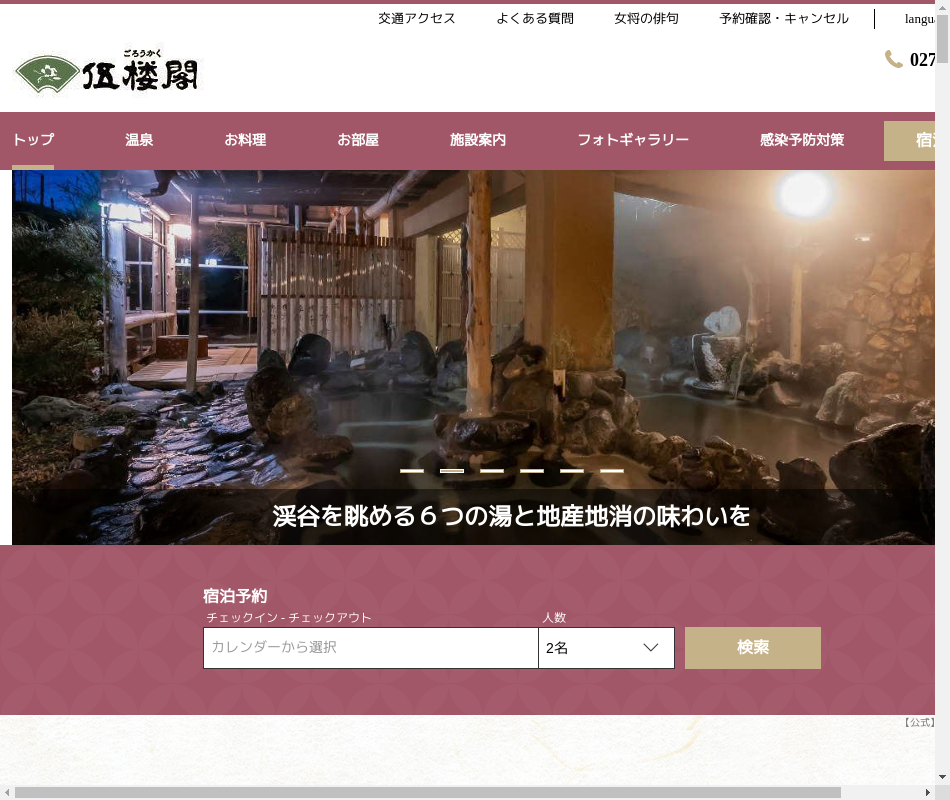Select the first slideshow indicator dash
The width and height of the screenshot is (950, 800).
(x=412, y=470)
